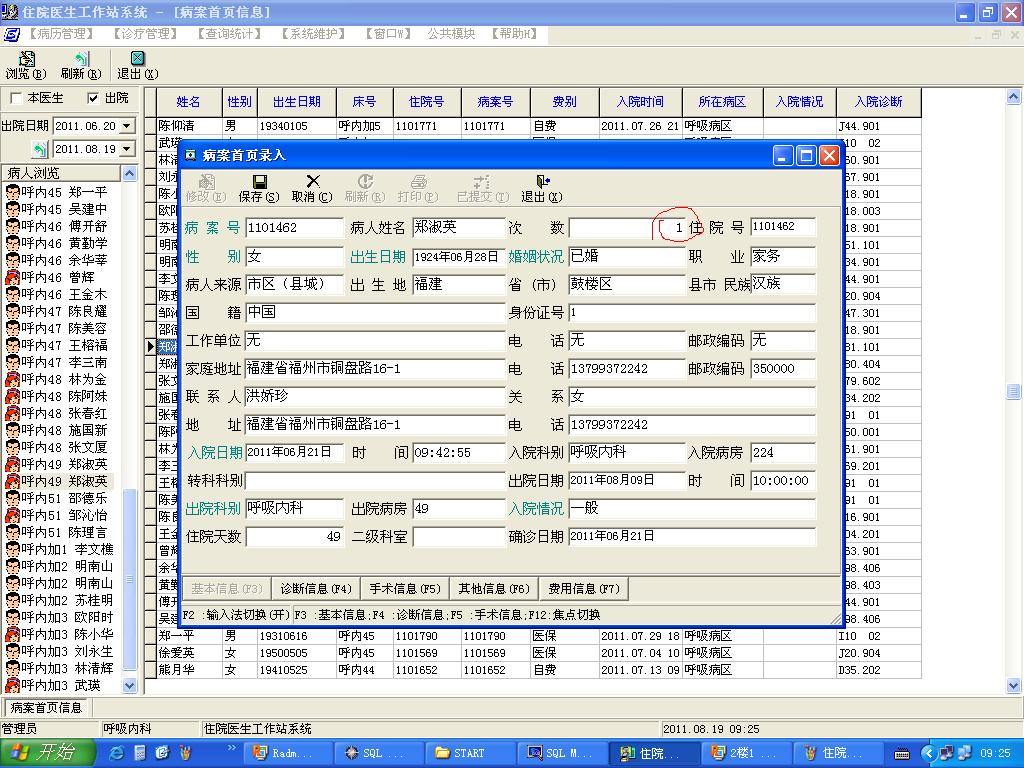Image resolution: width=1024 pixels, height=768 pixels.
Task: Click 保存(S) save icon in dialog
Action: tap(259, 188)
